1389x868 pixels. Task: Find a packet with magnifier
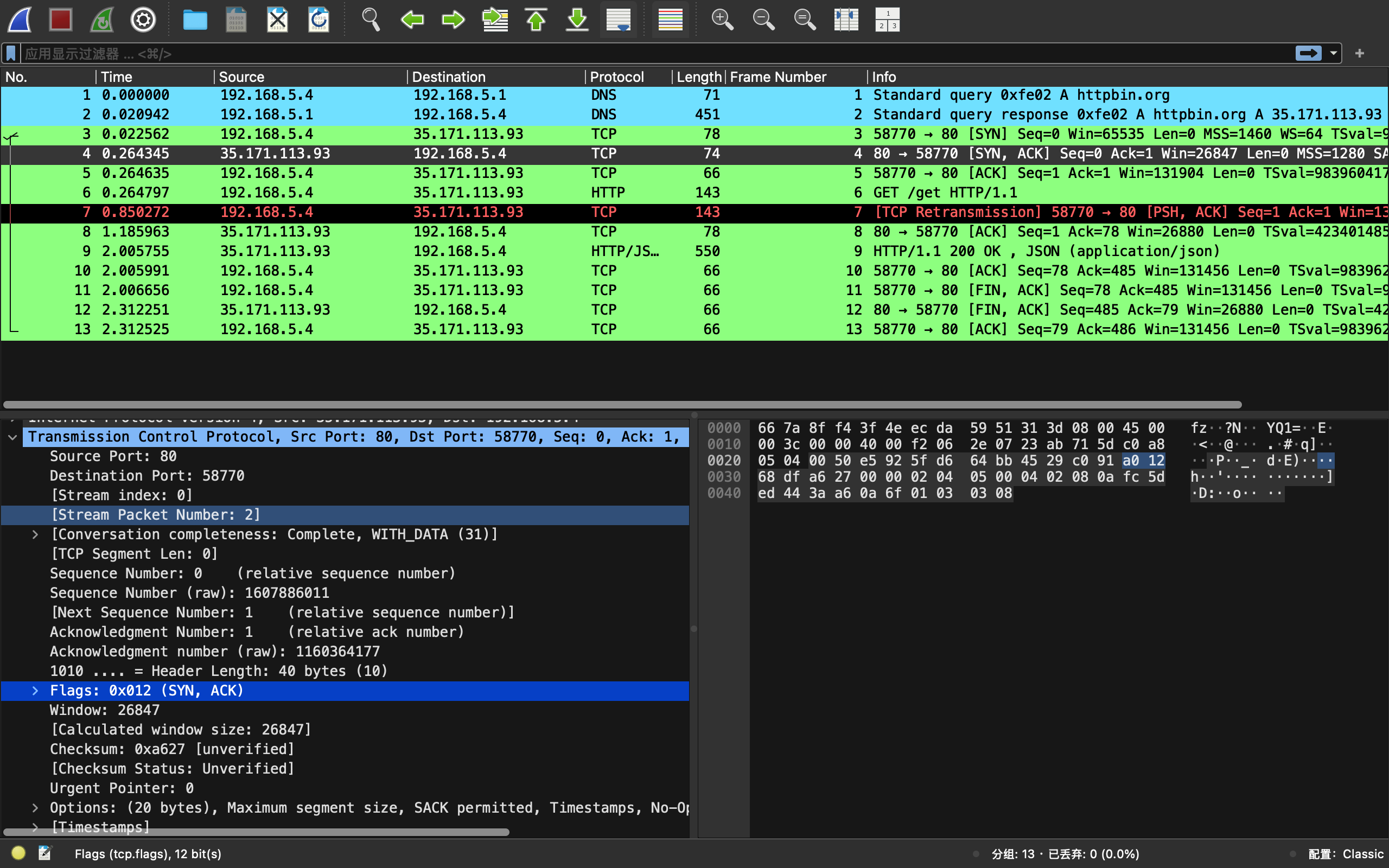371,20
